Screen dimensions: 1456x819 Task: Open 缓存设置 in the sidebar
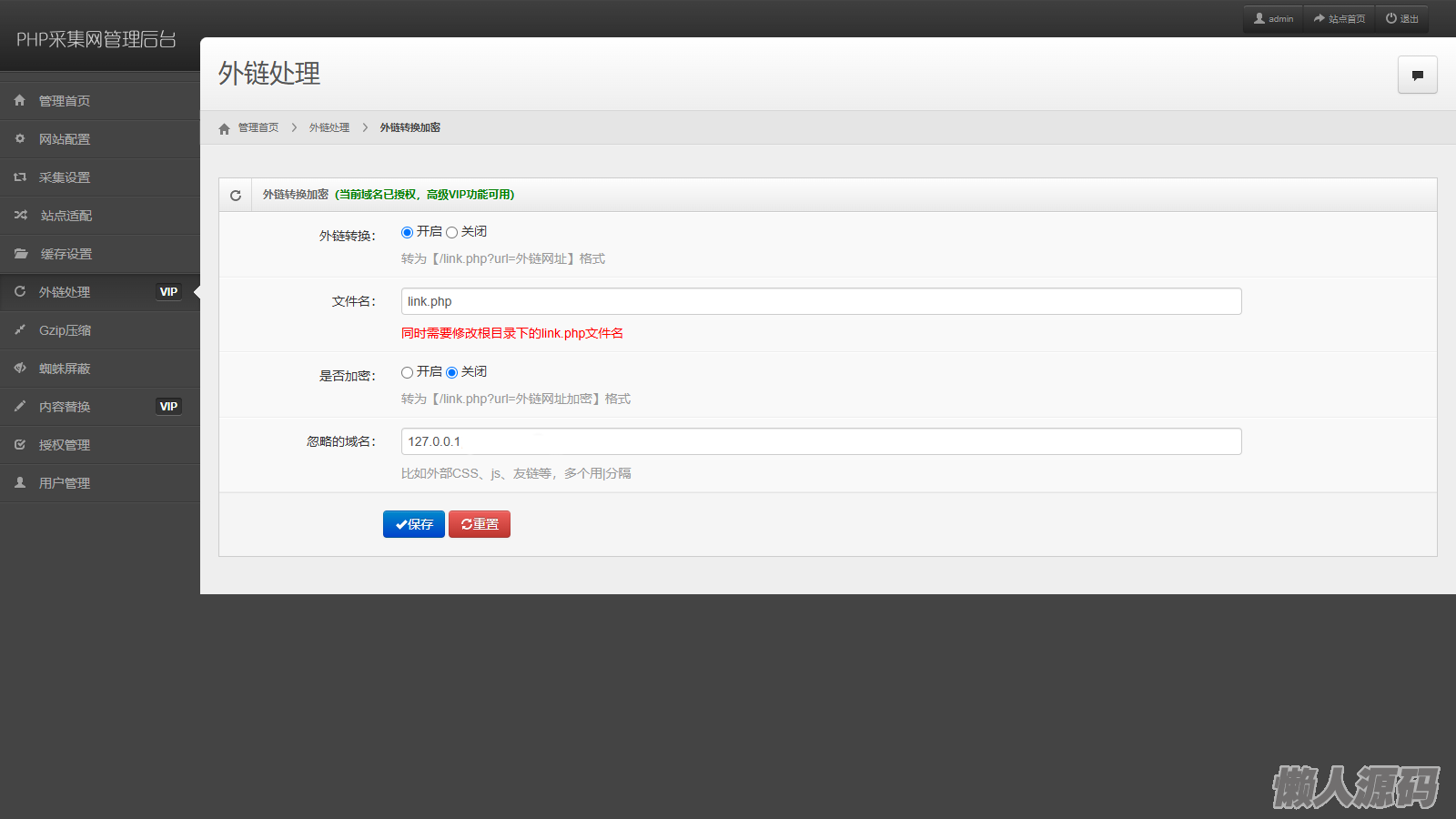(100, 254)
